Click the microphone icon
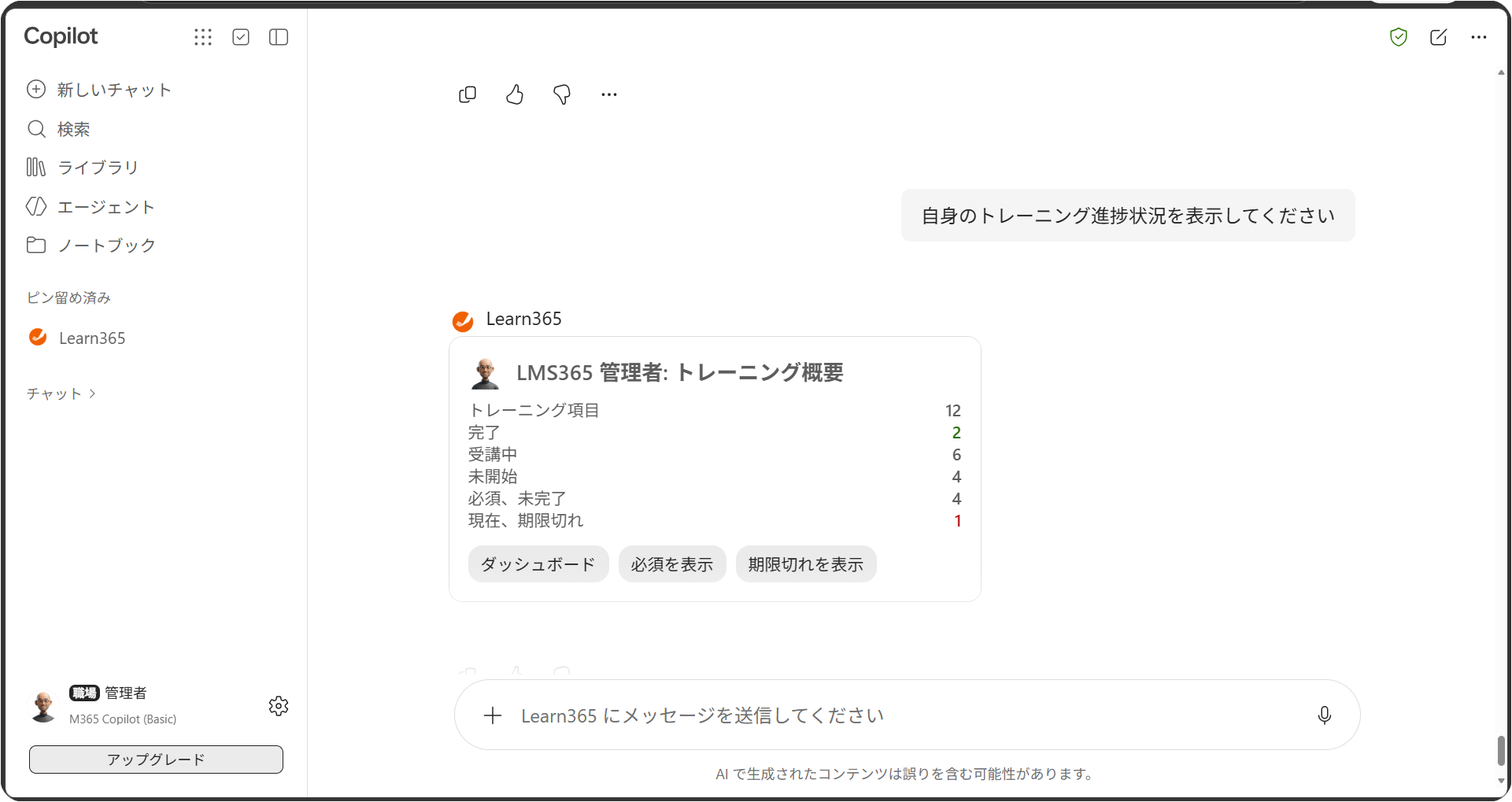 (x=1325, y=715)
